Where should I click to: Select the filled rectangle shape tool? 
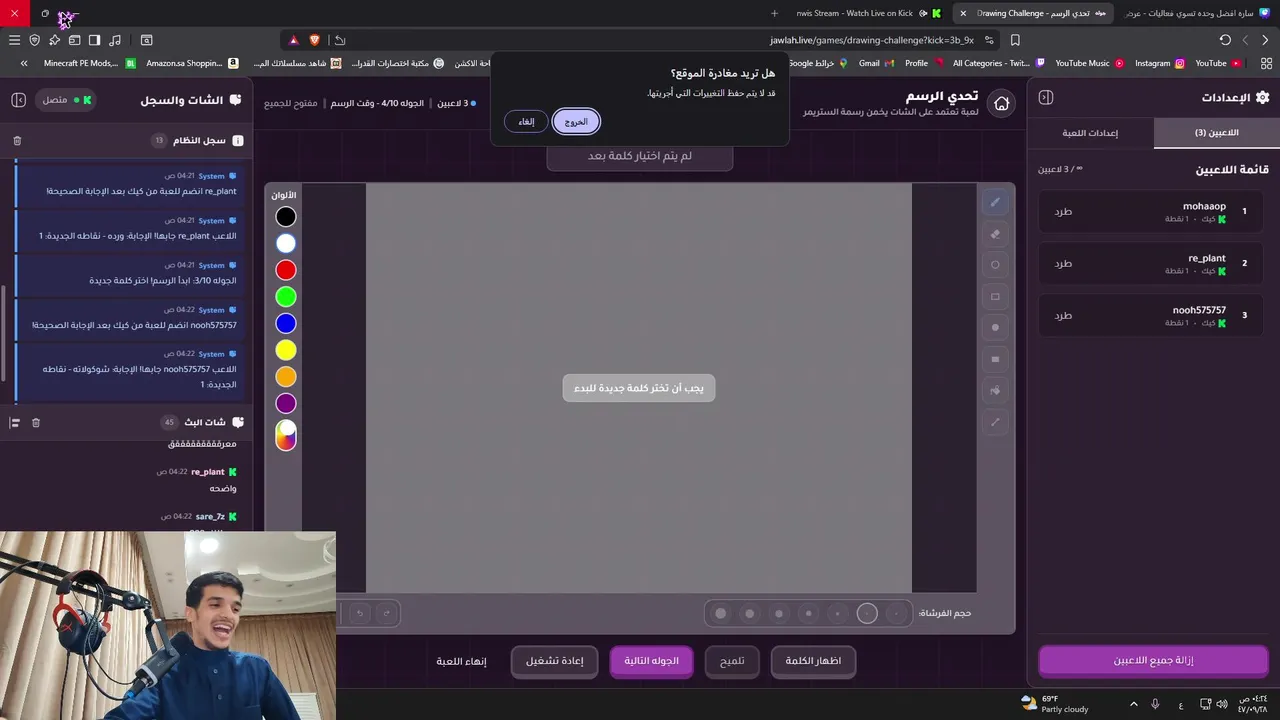(x=995, y=359)
